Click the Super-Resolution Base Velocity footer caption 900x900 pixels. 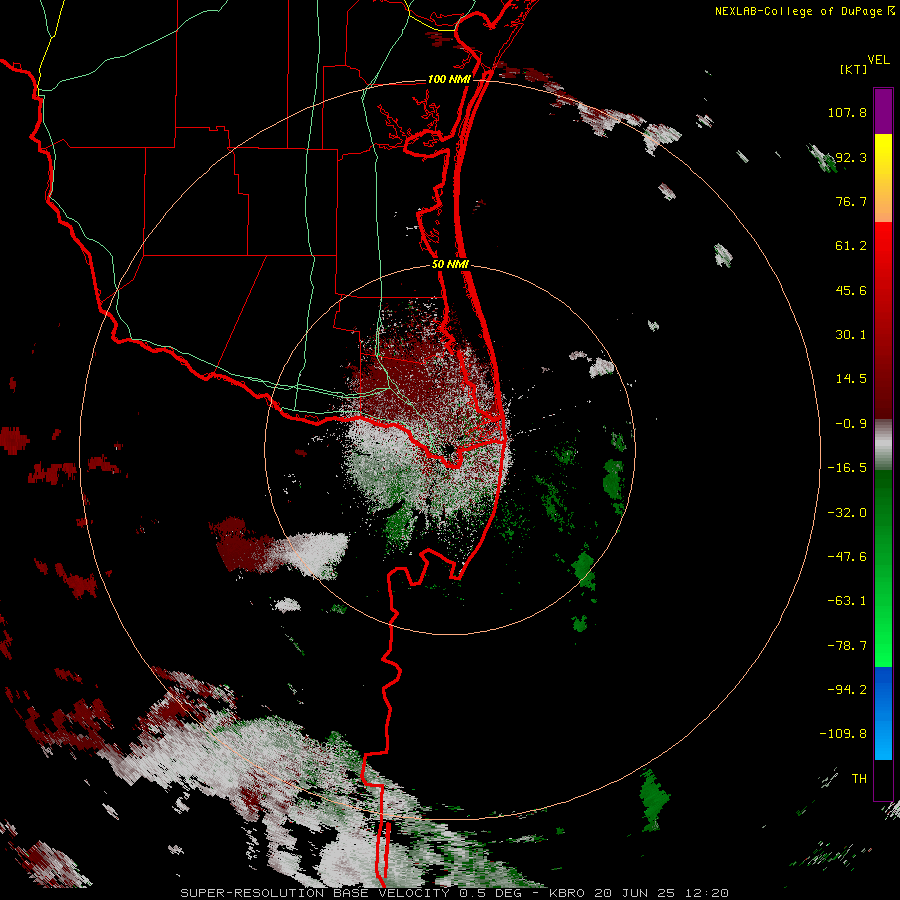pos(455,893)
